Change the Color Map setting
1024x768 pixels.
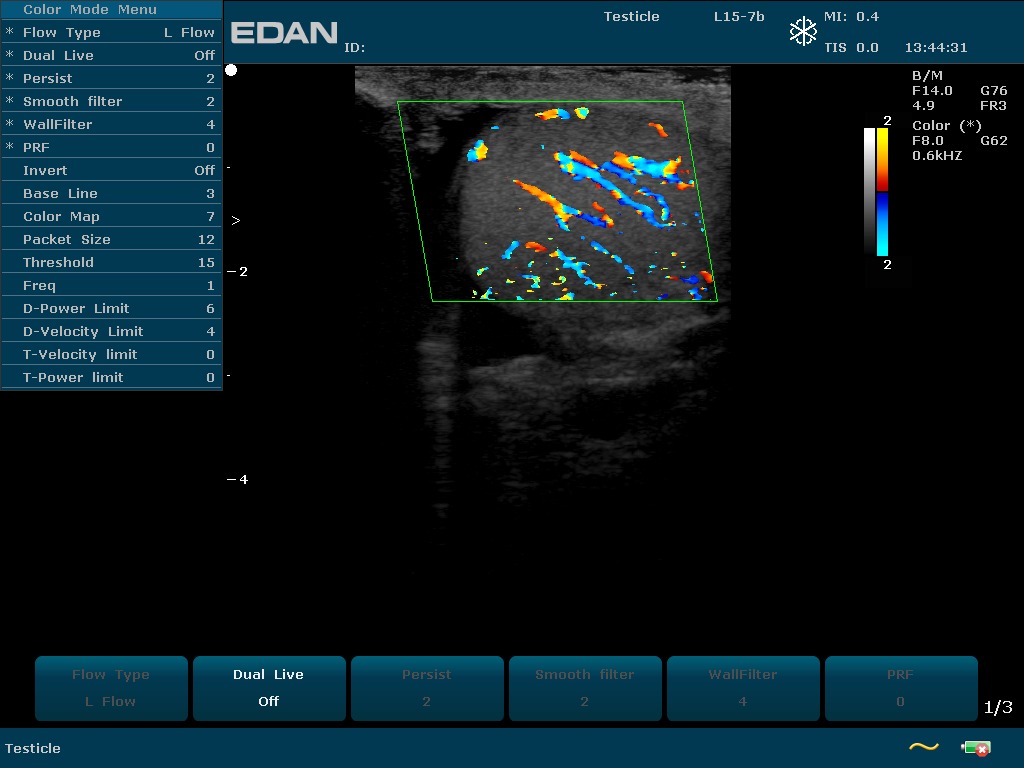pos(111,216)
